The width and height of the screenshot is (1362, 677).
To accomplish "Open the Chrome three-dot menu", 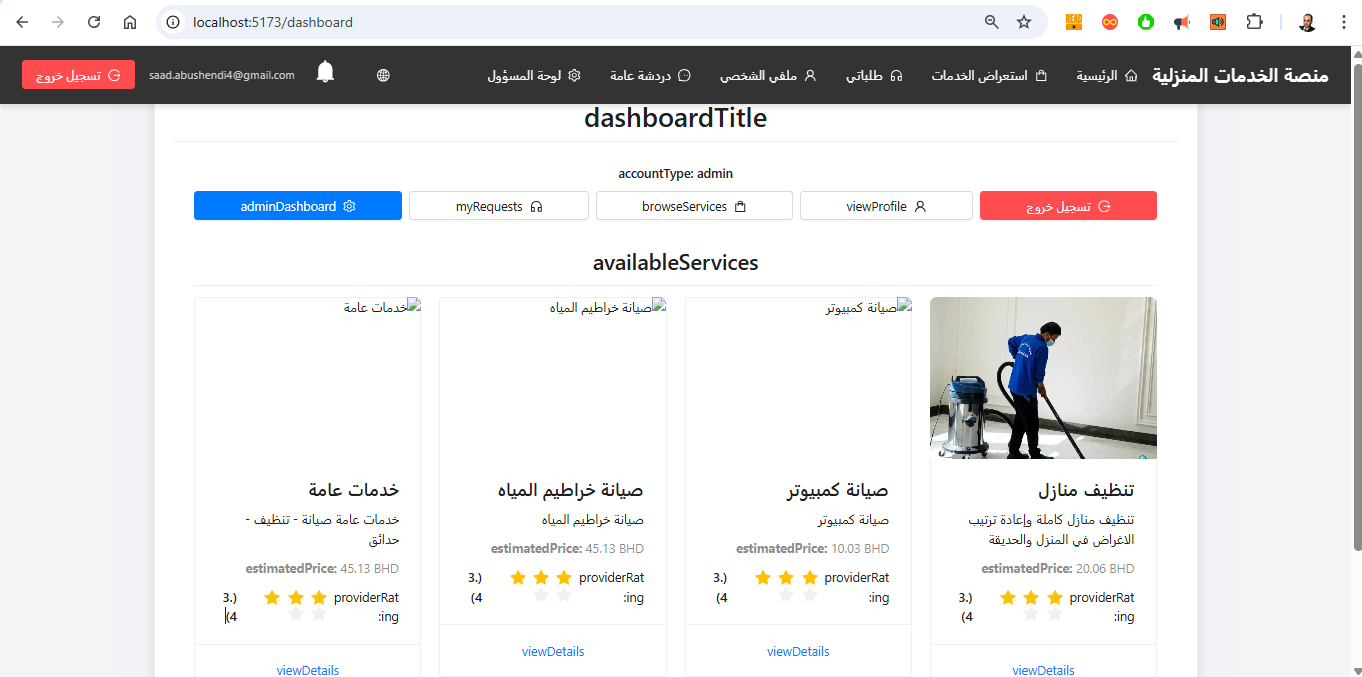I will click(x=1343, y=22).
